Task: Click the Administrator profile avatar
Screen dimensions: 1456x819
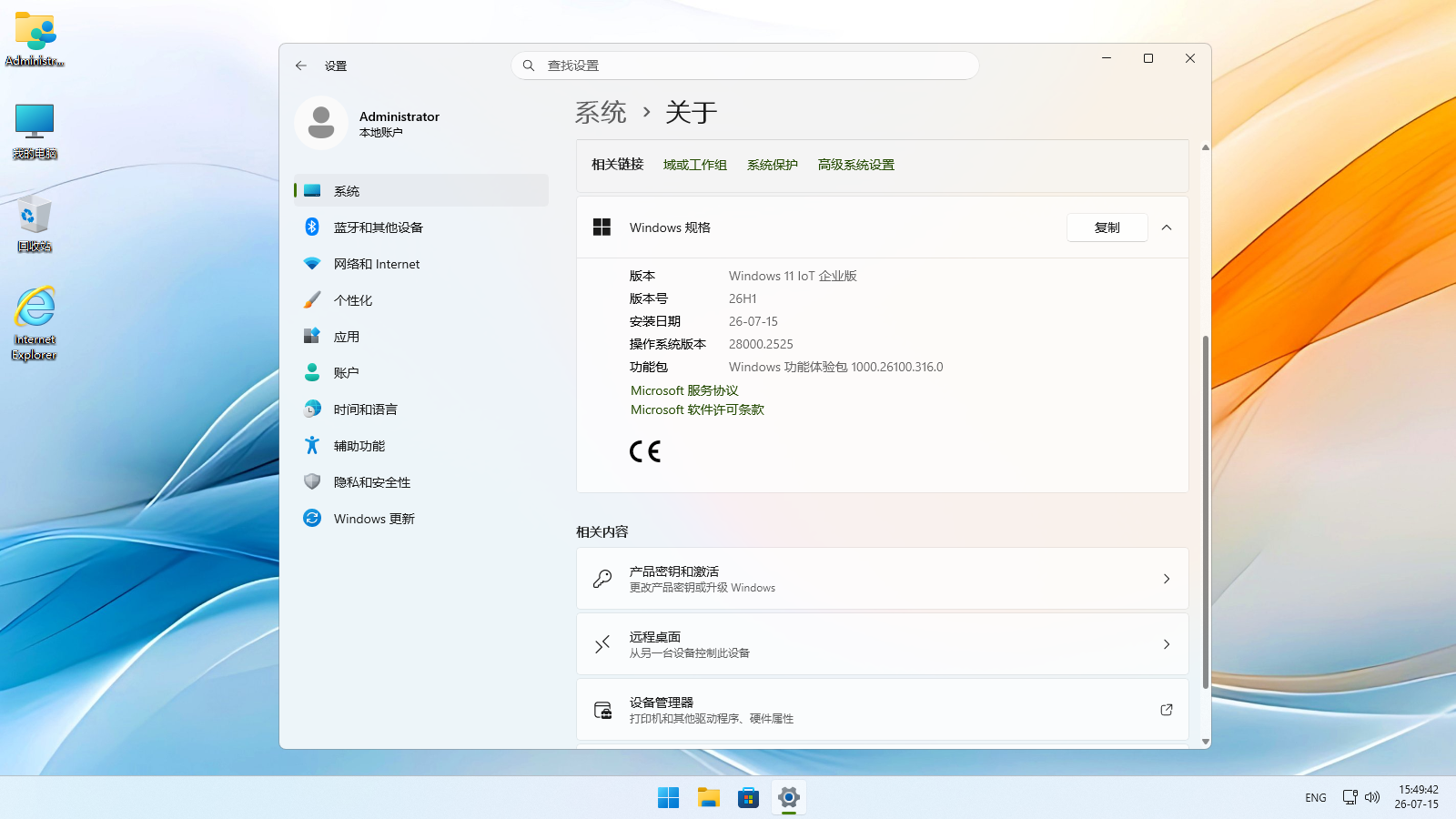Action: point(321,123)
